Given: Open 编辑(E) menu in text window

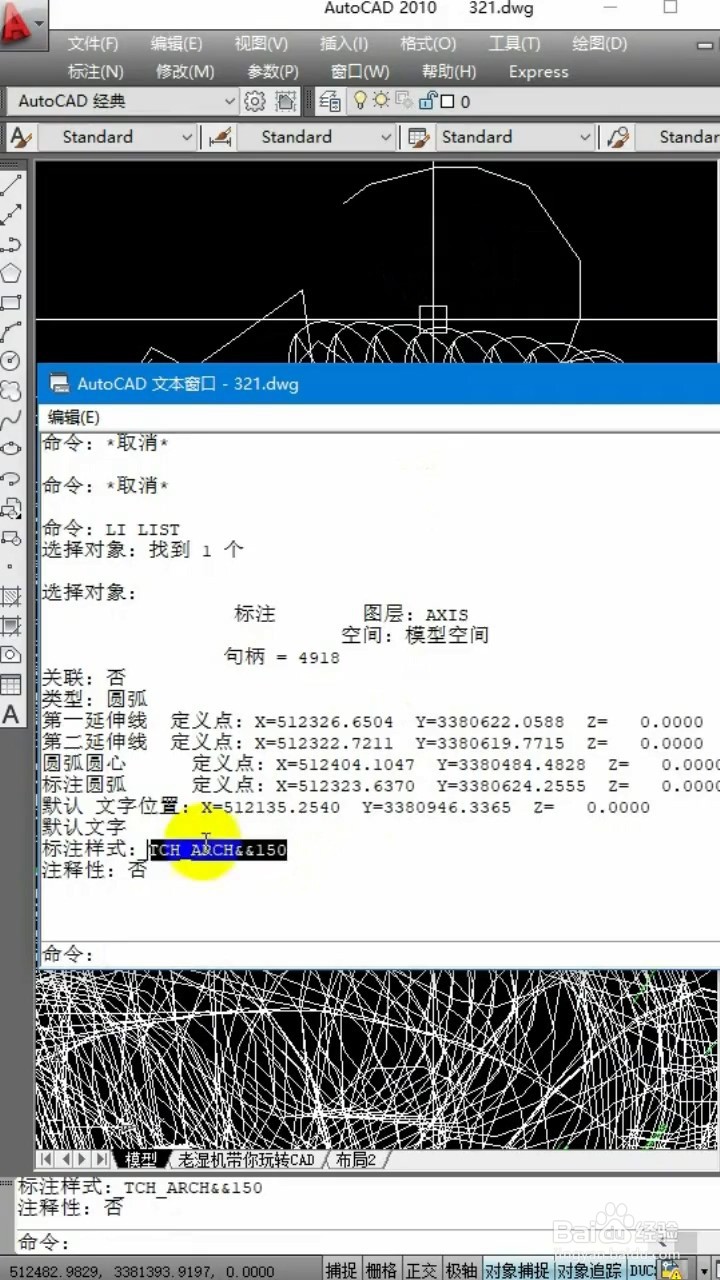Looking at the screenshot, I should [x=74, y=417].
